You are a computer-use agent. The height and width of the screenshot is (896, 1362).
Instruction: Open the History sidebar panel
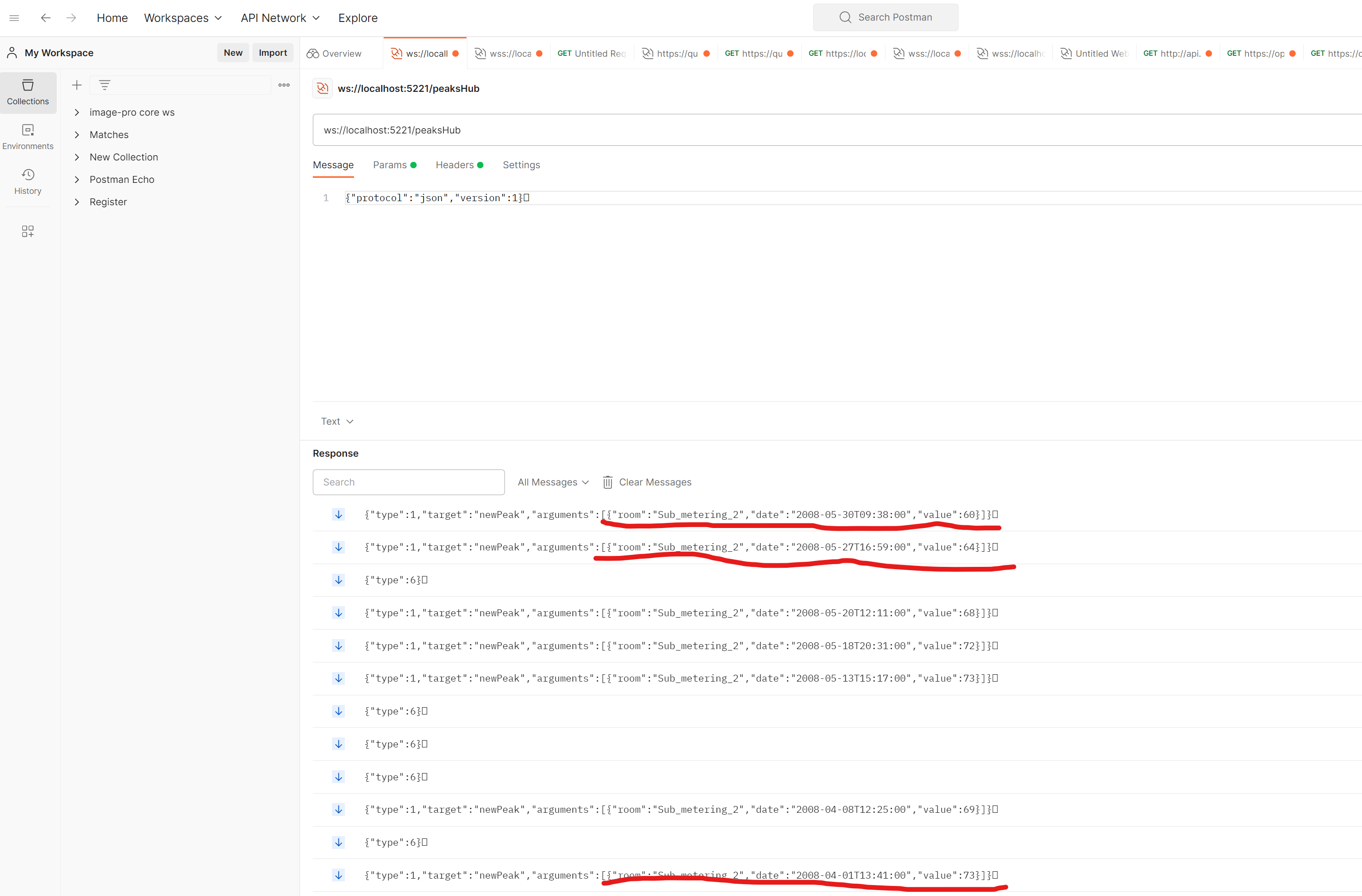[x=27, y=181]
